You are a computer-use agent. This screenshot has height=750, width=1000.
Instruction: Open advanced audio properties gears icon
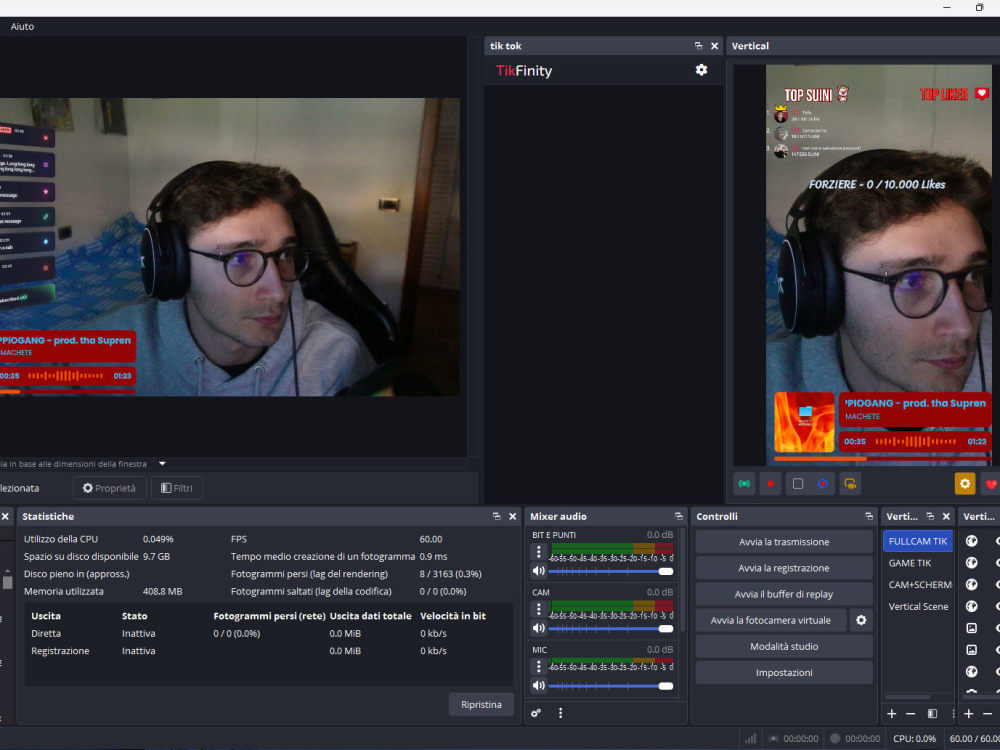[536, 713]
